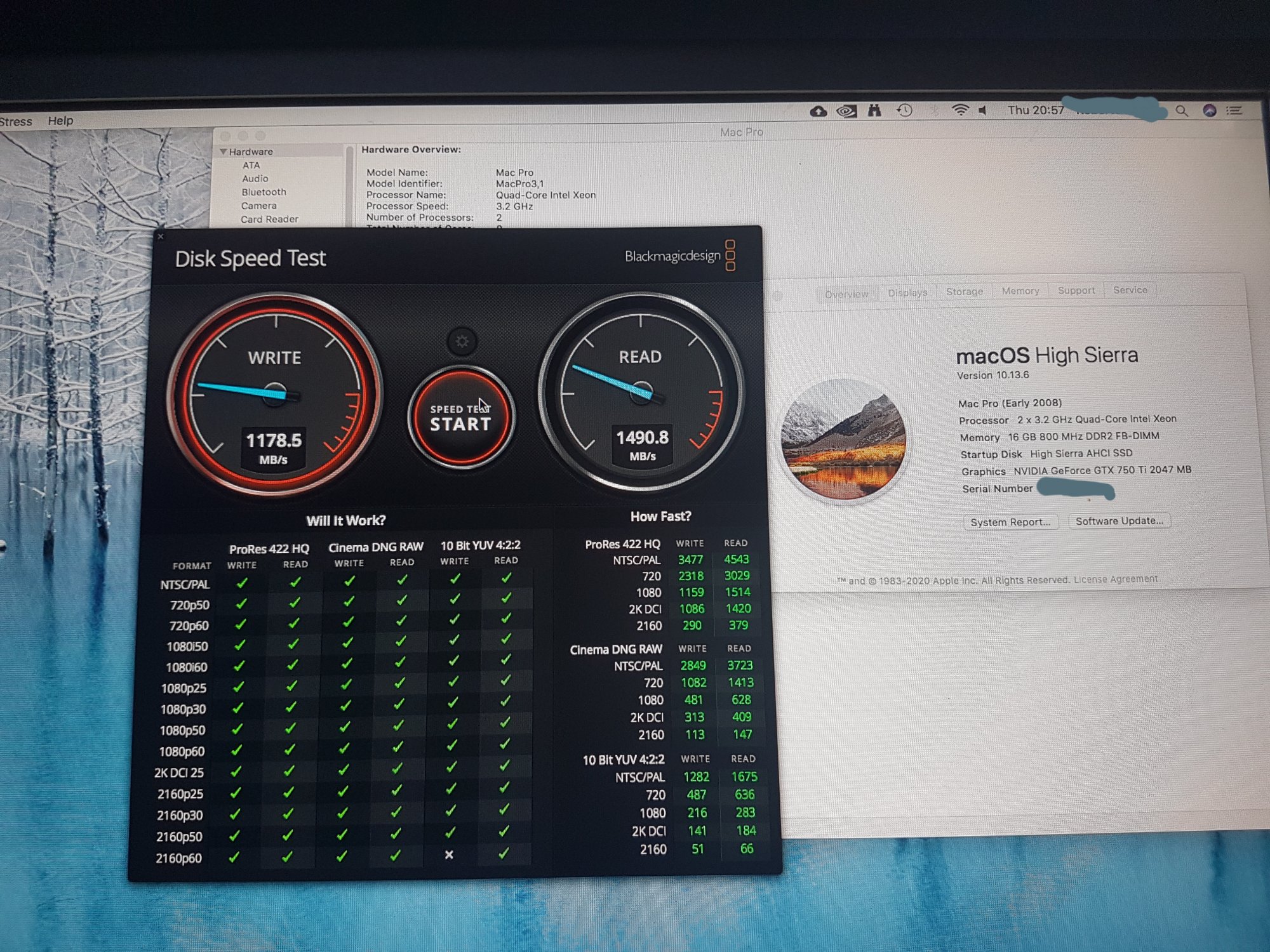
Task: Open Disk Speed Test settings gear
Action: (x=462, y=341)
